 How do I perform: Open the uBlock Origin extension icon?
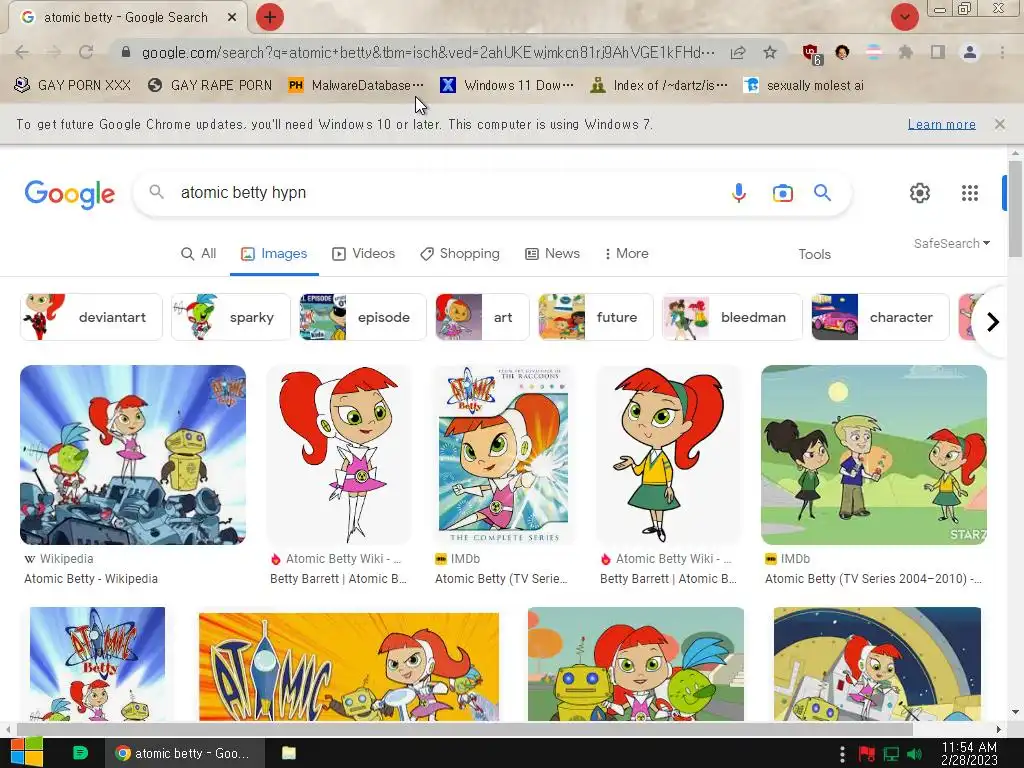pyautogui.click(x=812, y=54)
